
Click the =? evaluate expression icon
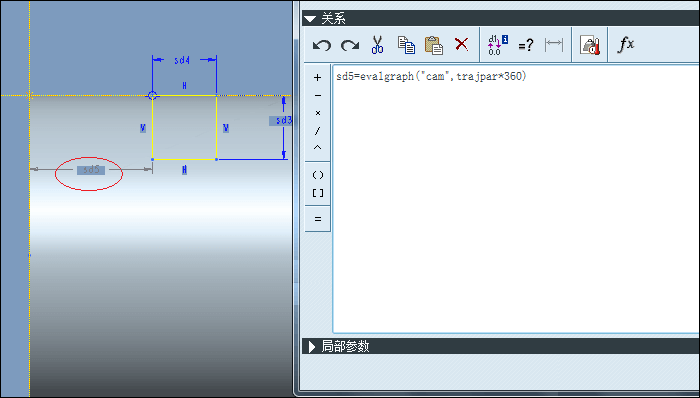525,45
